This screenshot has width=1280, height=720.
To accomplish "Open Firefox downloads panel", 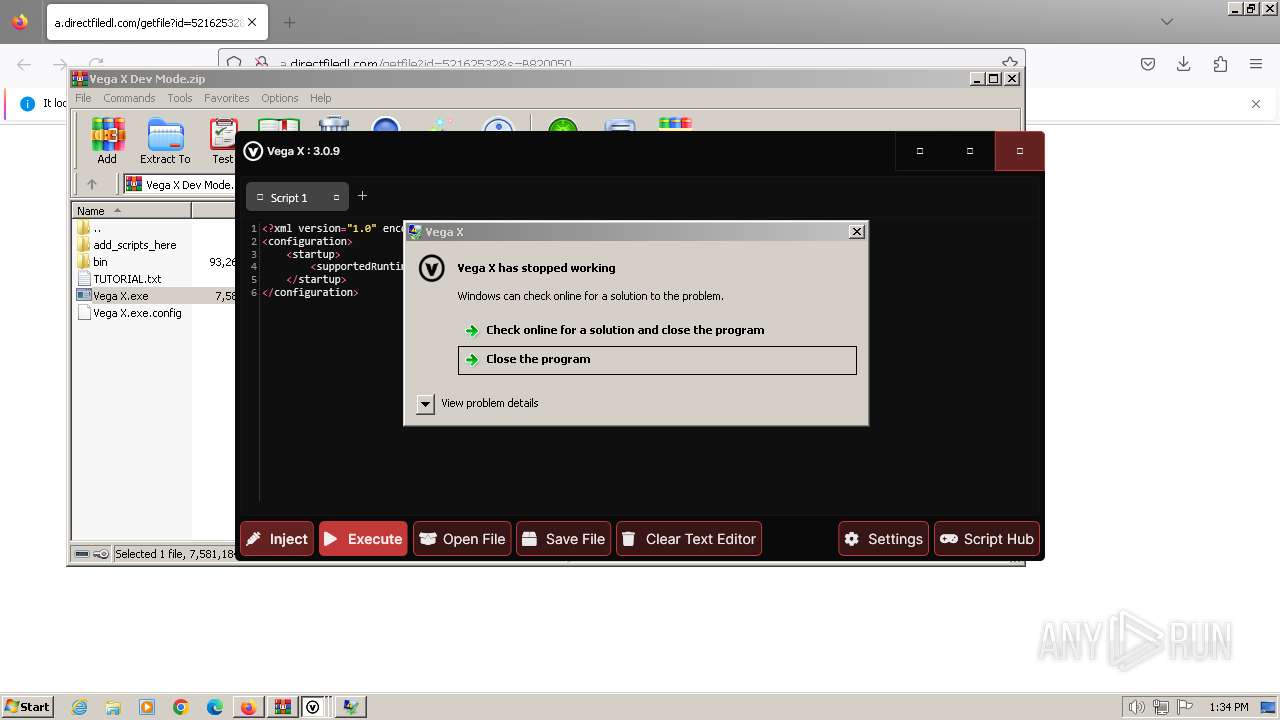I will (1184, 64).
